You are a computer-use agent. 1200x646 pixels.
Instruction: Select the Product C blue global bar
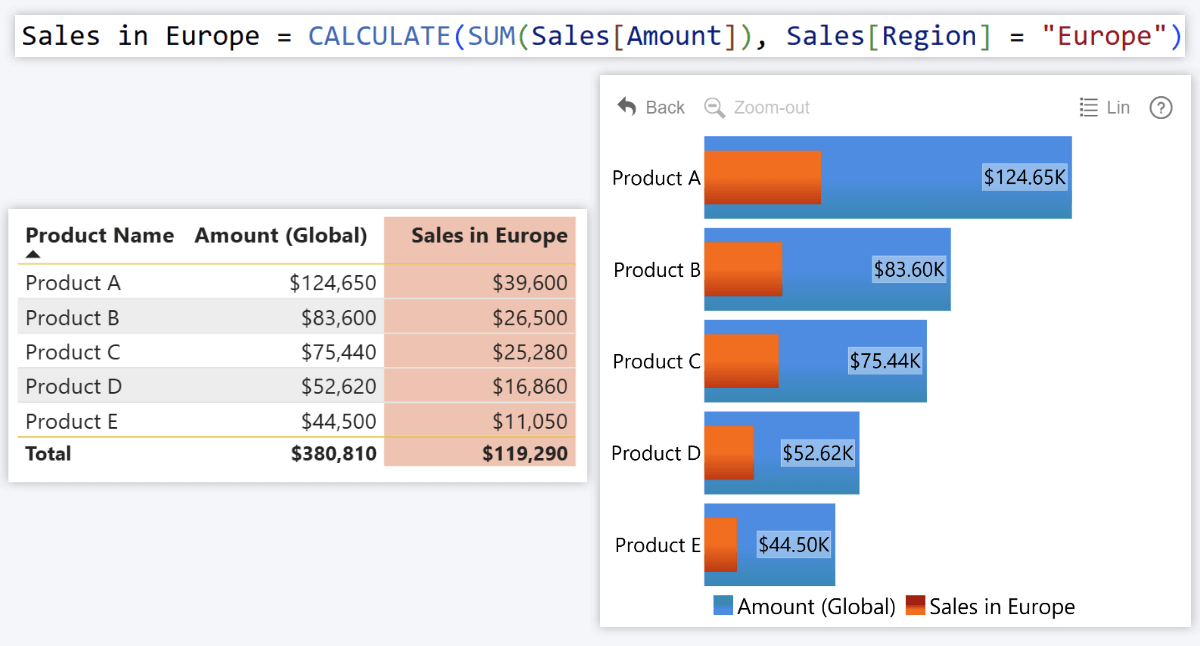(x=815, y=361)
